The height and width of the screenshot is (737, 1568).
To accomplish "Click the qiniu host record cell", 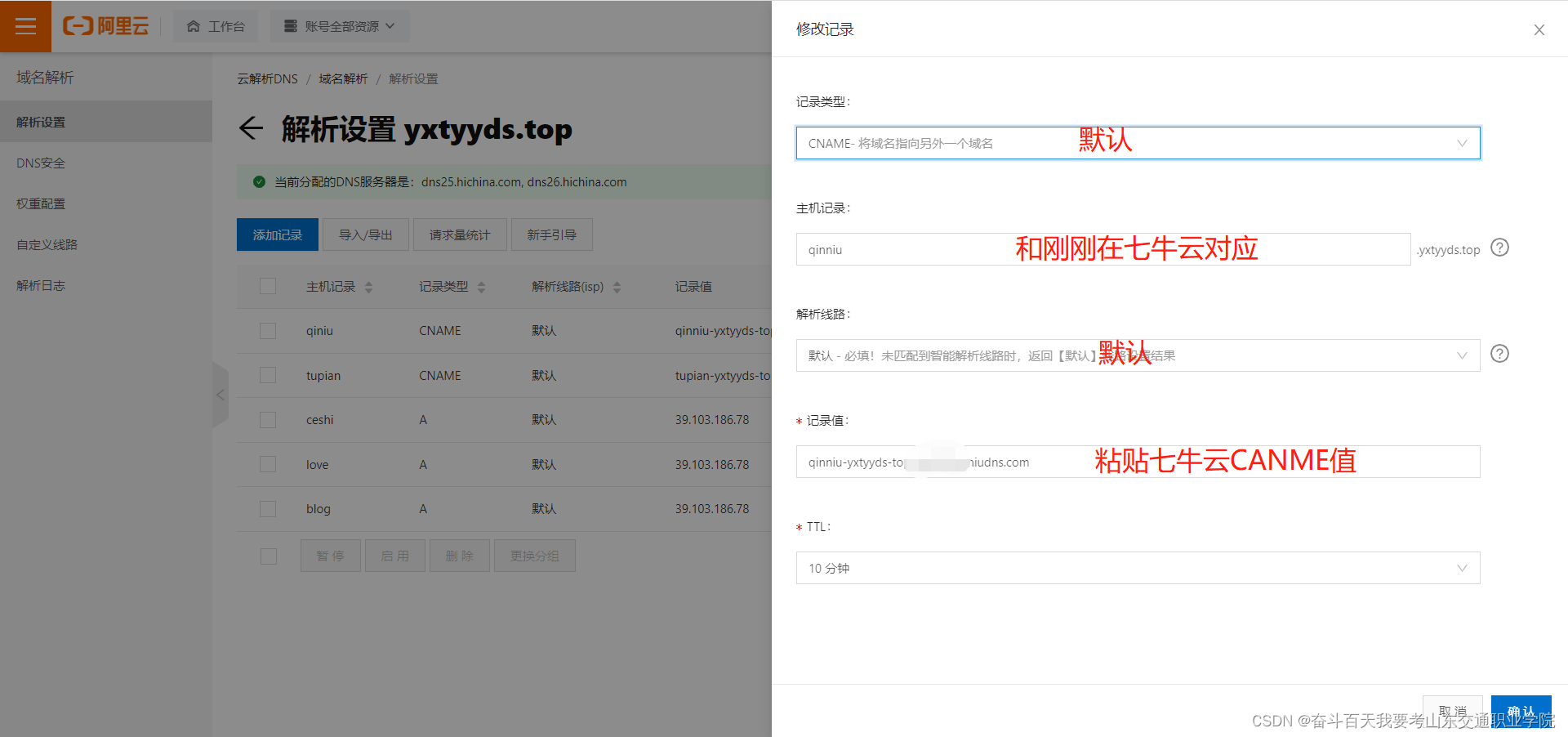I will click(x=319, y=331).
